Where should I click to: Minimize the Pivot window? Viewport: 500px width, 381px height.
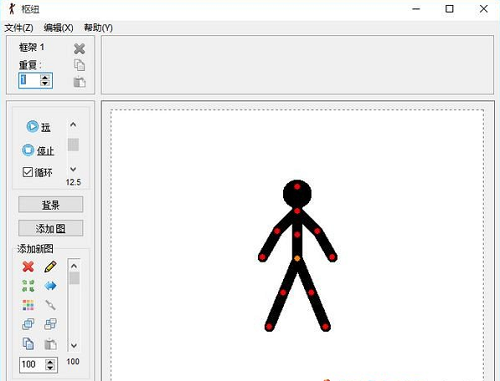416,9
